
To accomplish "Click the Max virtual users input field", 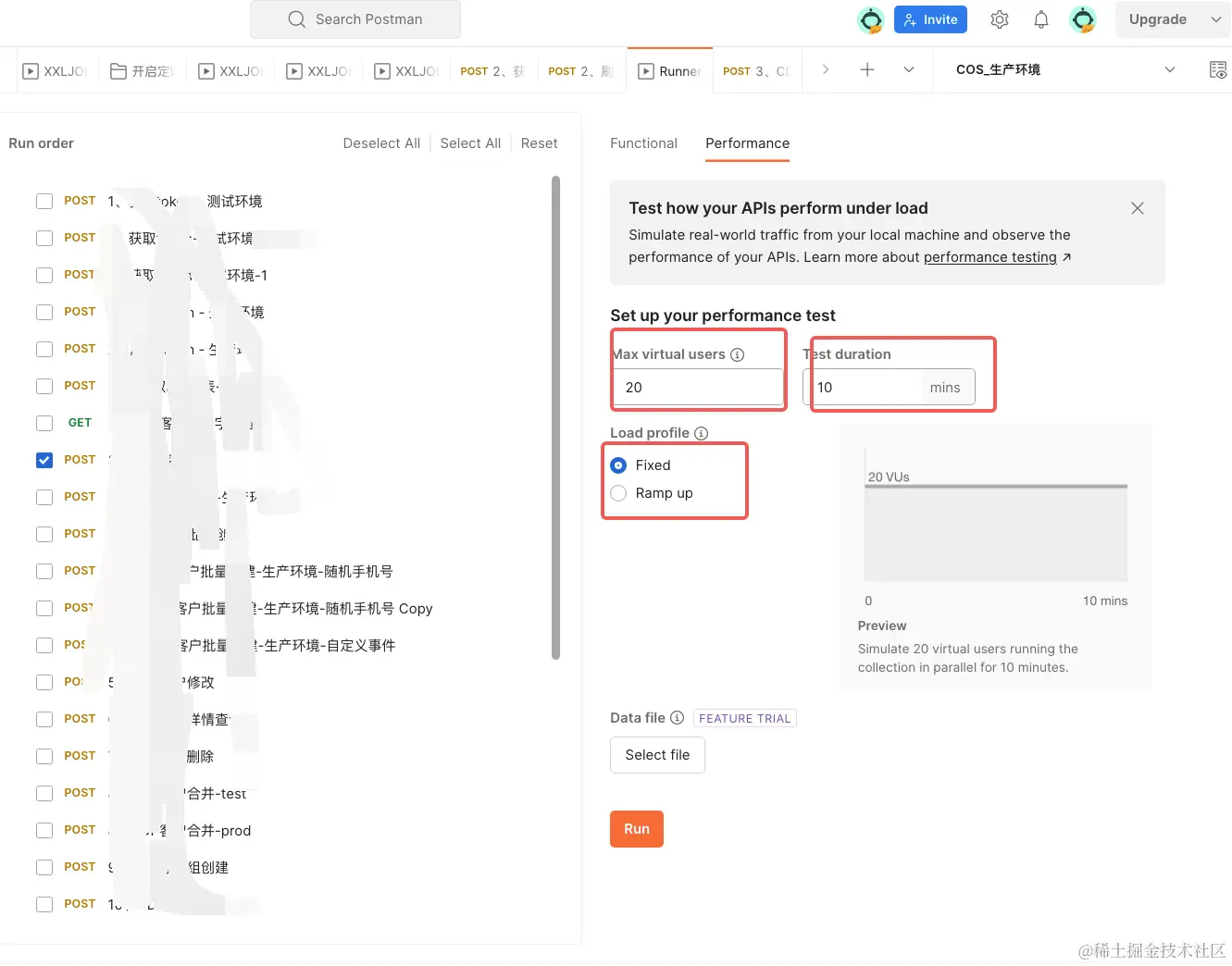I will [x=698, y=388].
